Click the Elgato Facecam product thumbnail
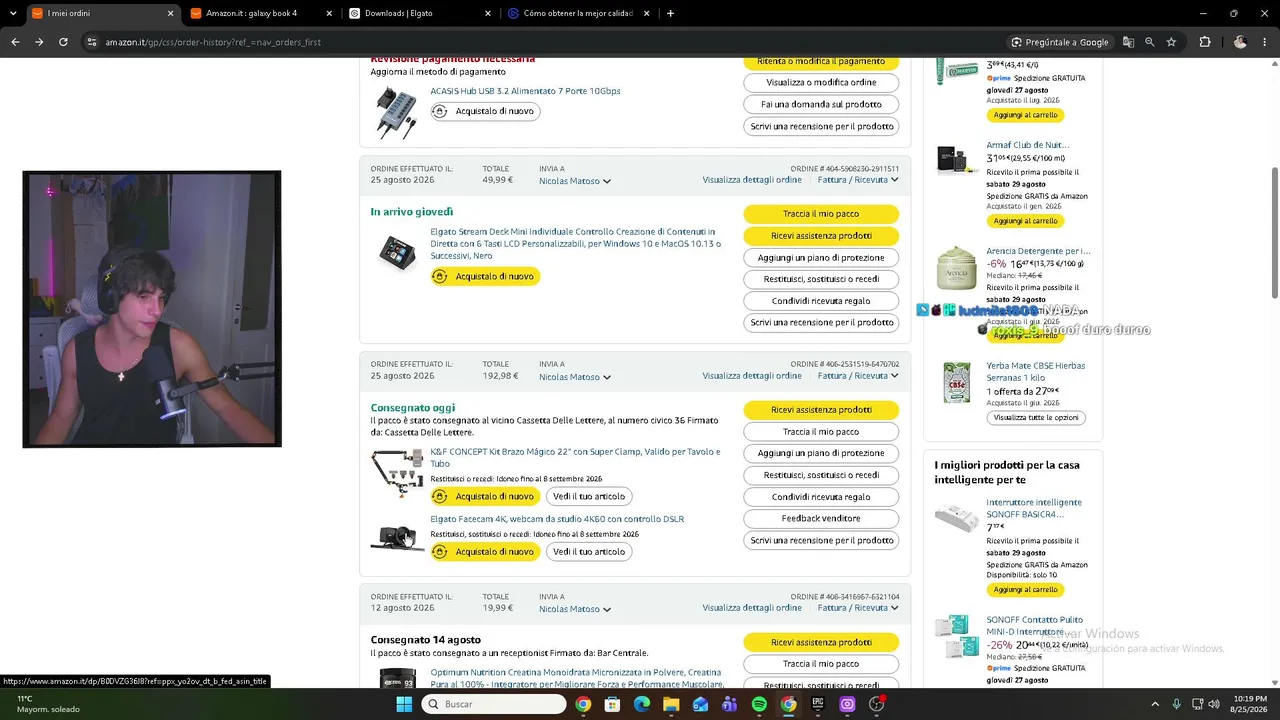 pos(398,538)
